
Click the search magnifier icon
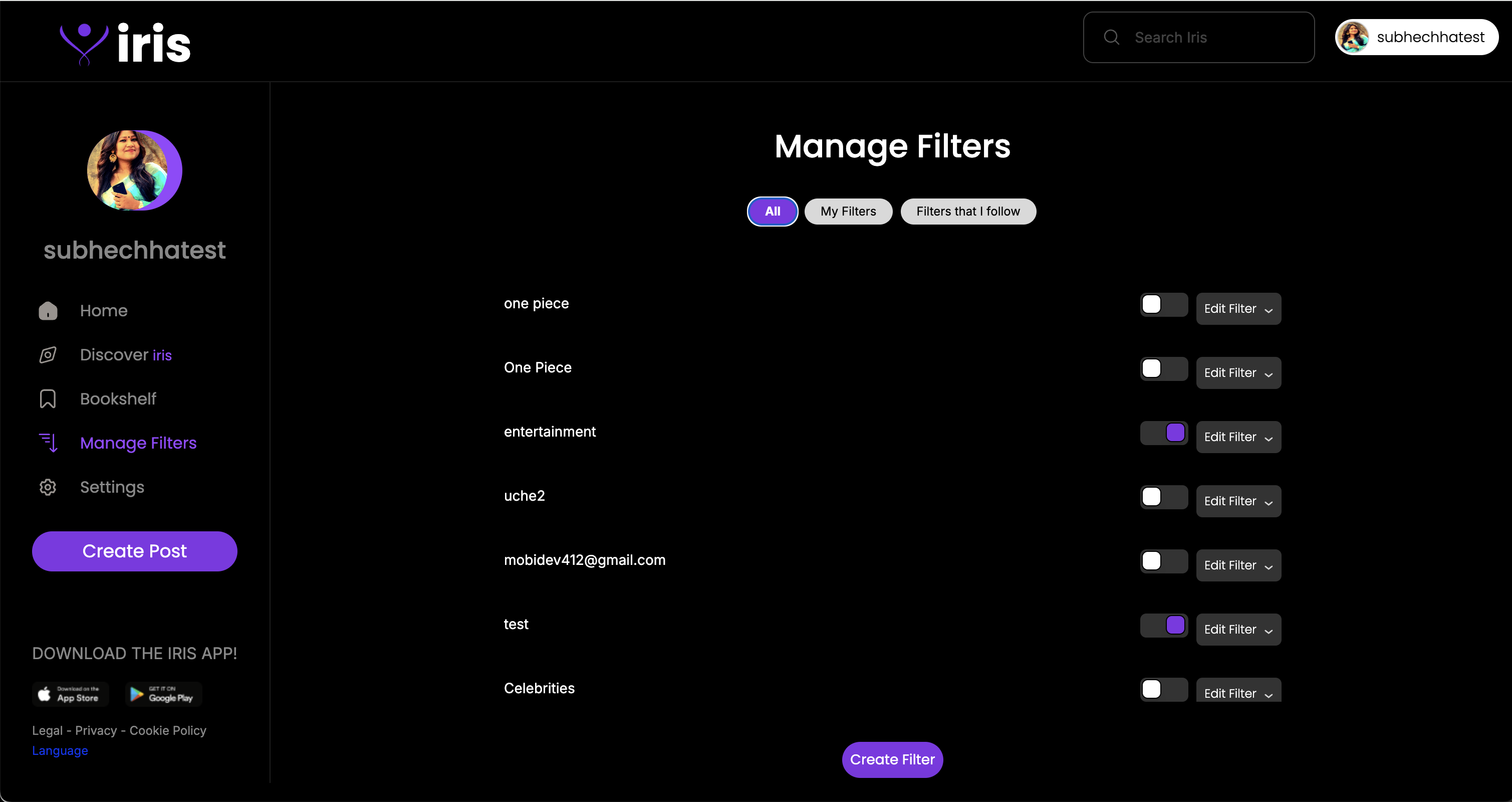coord(1111,38)
